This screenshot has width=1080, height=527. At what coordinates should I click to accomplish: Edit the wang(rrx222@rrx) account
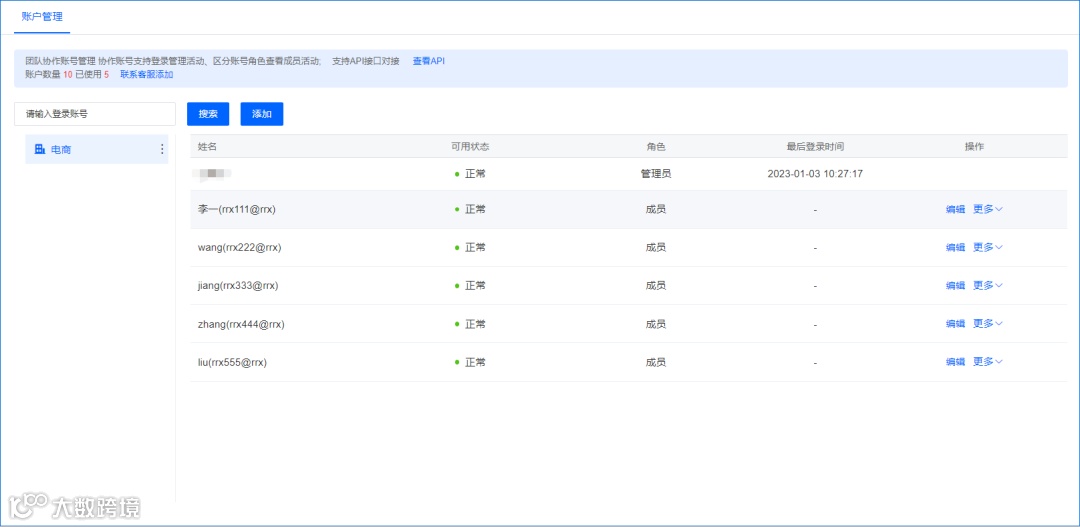click(955, 247)
